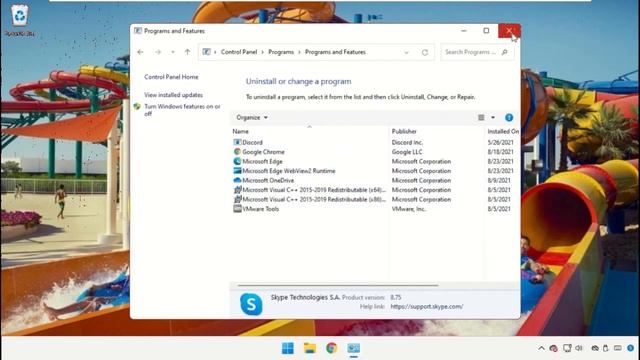Select Visual C++ 2015-2019 Redistributable (x86)
This screenshot has height=360, width=640.
coord(313,199)
